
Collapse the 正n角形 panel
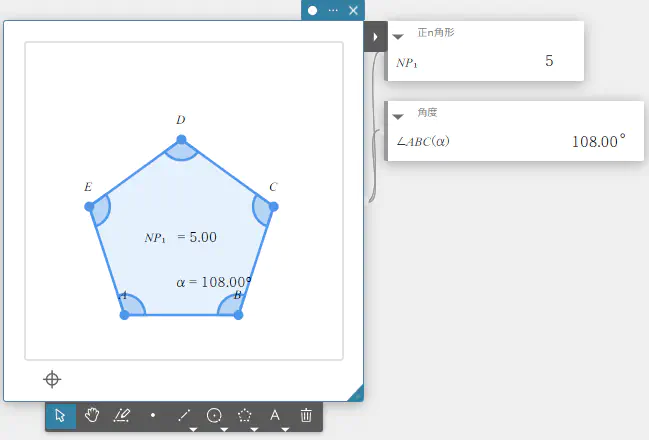coord(398,36)
